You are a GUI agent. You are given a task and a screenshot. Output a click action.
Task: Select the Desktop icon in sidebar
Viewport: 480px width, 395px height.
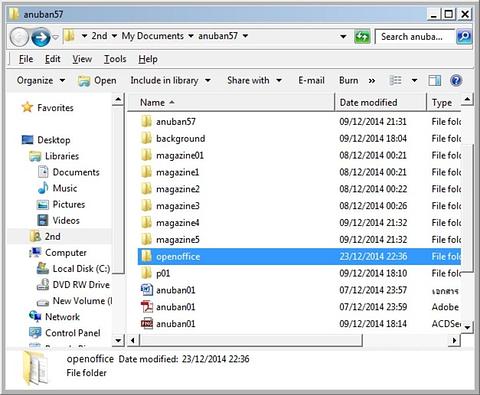pyautogui.click(x=27, y=140)
